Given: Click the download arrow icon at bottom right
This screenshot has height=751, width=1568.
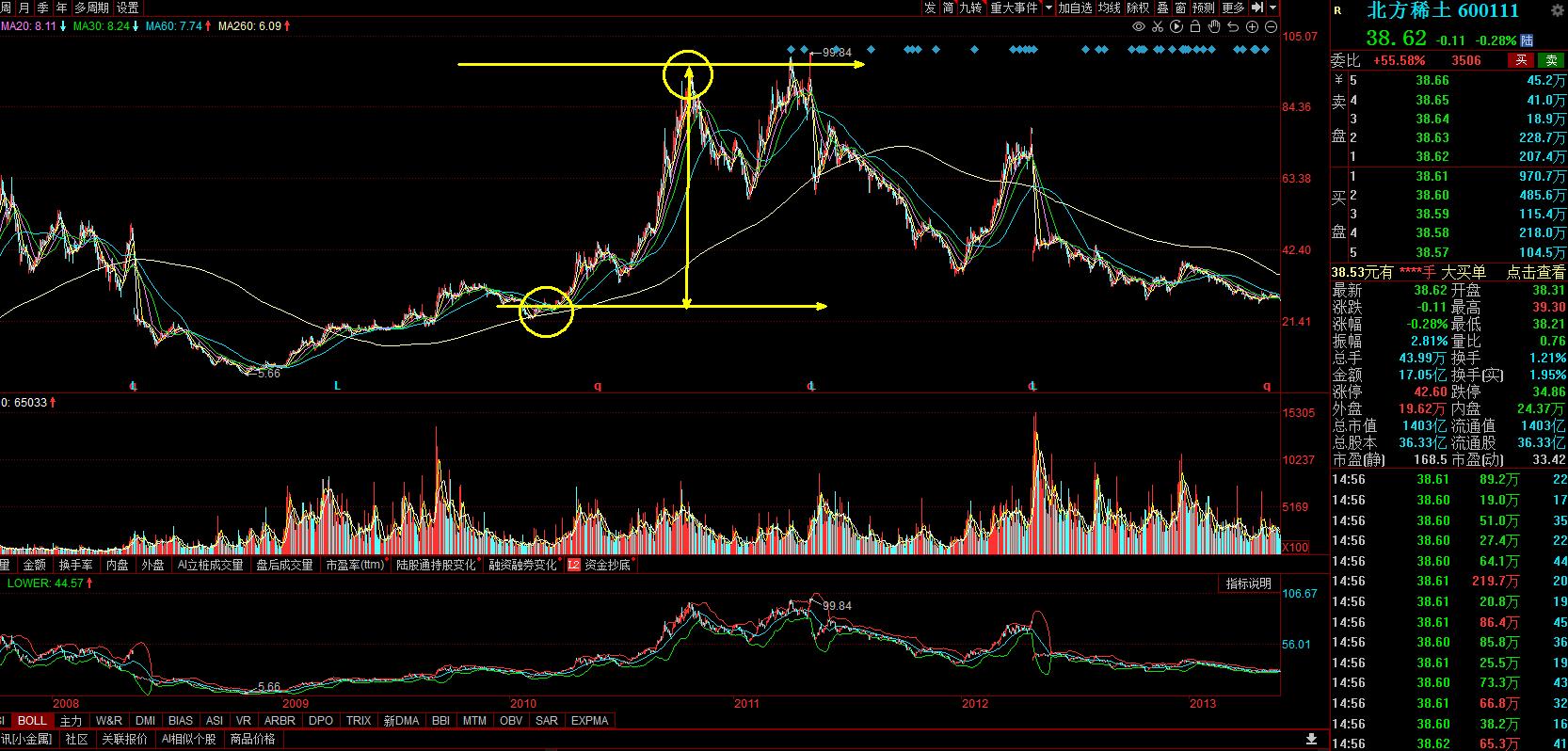Looking at the screenshot, I should click(1311, 738).
